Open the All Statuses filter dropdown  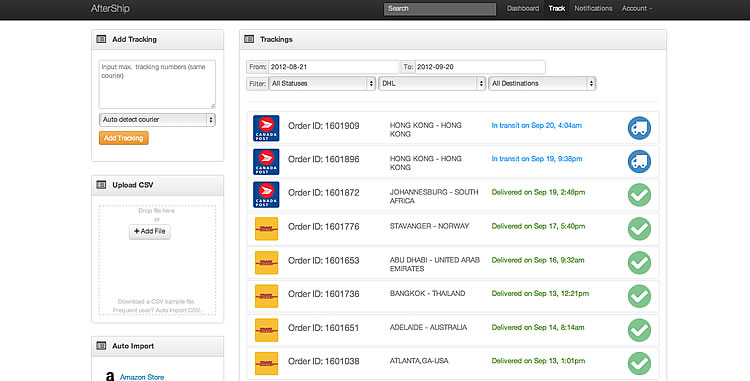[322, 83]
